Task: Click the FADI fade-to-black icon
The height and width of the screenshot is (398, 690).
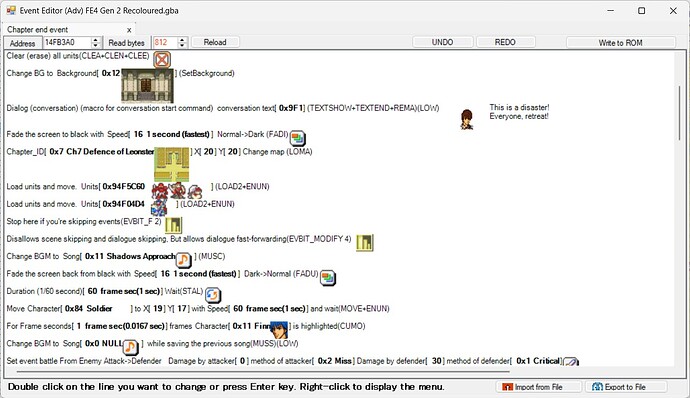Action: pyautogui.click(x=298, y=138)
